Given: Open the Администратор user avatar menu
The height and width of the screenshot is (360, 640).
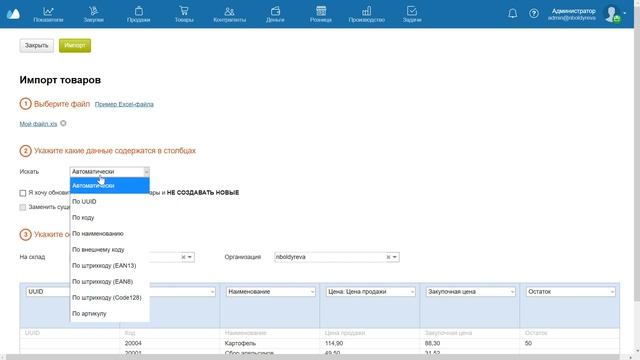Looking at the screenshot, I should 612,14.
